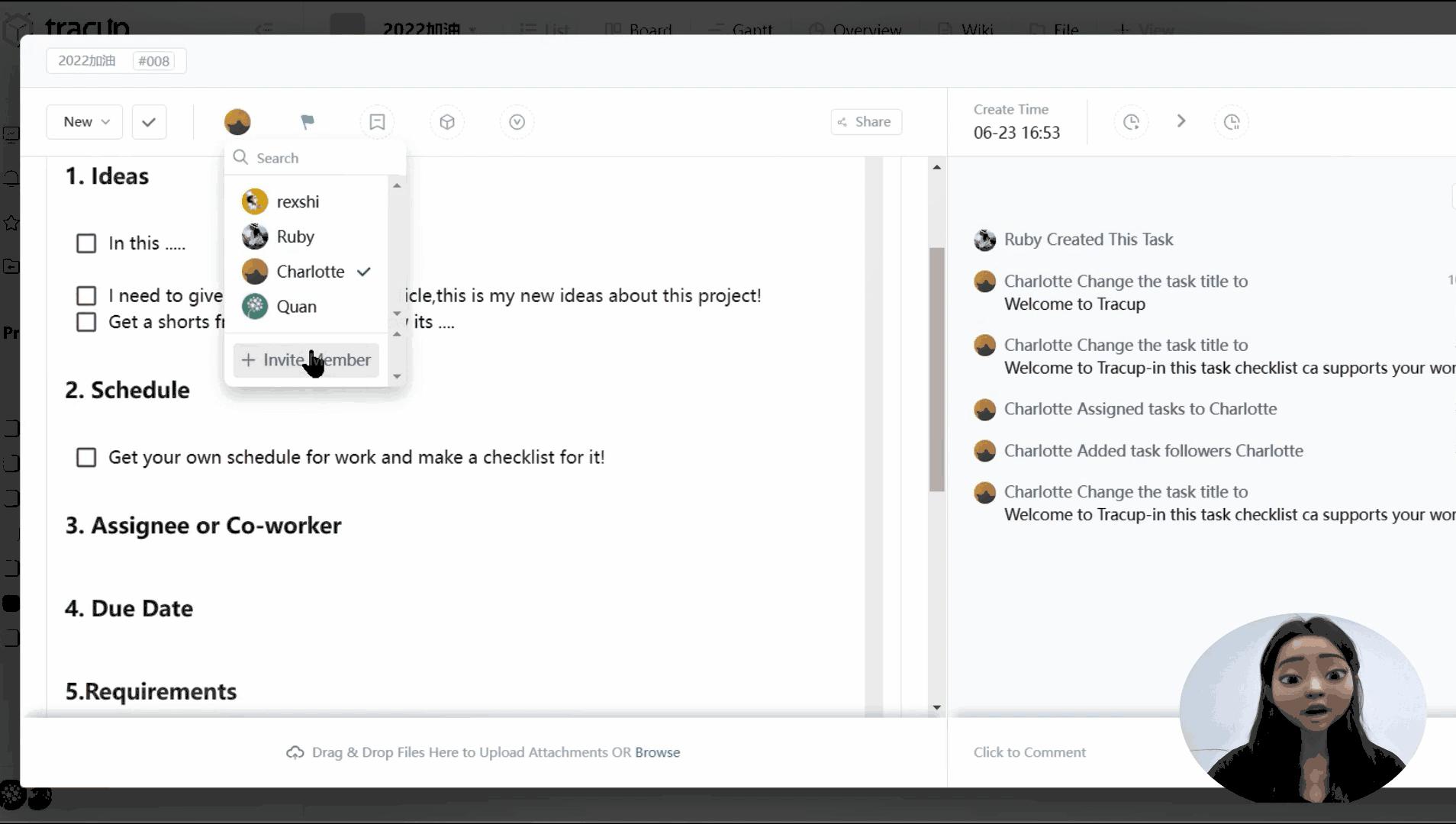Click the circled chevron version icon
This screenshot has width=1456, height=824.
517,122
